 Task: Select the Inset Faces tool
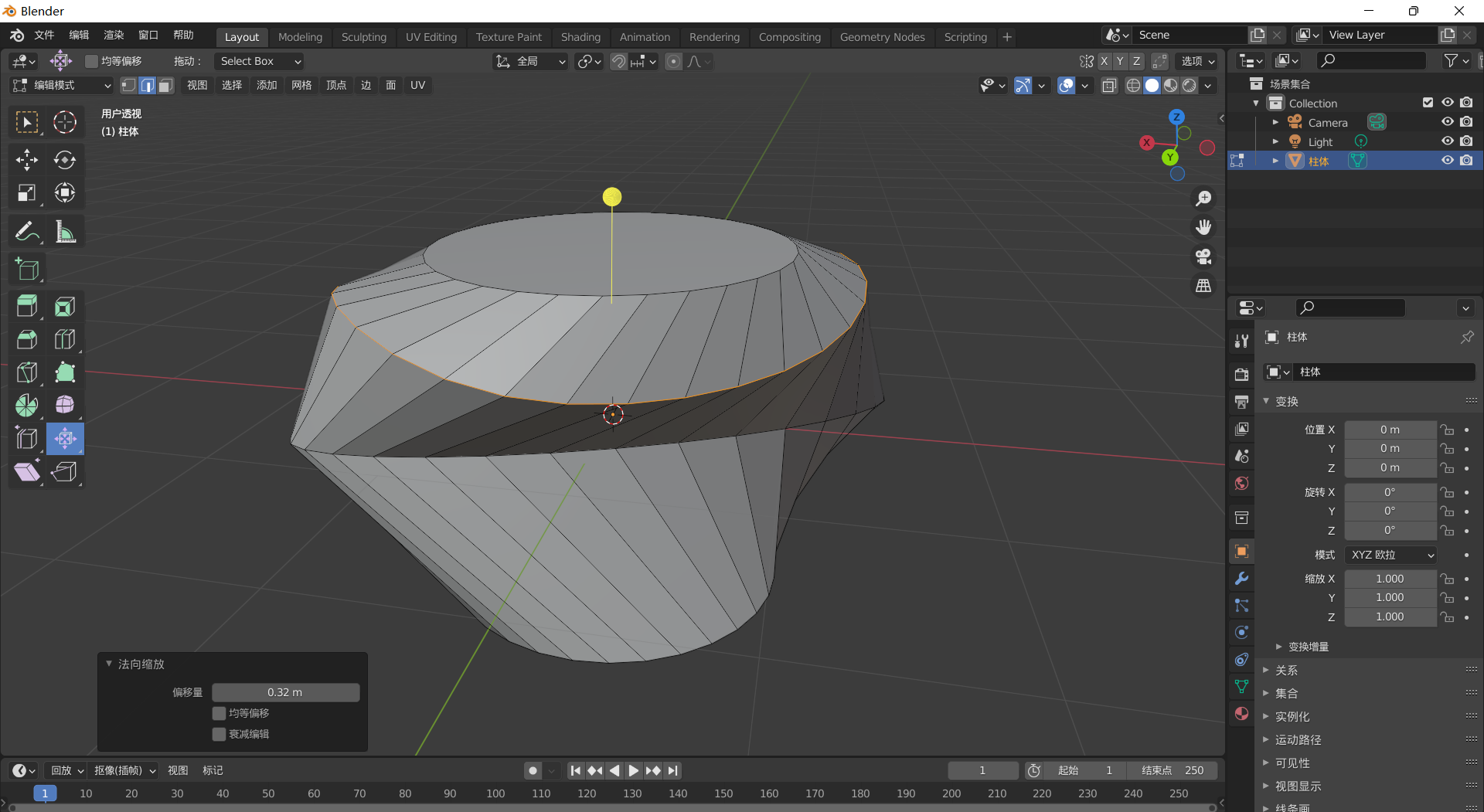click(x=65, y=307)
